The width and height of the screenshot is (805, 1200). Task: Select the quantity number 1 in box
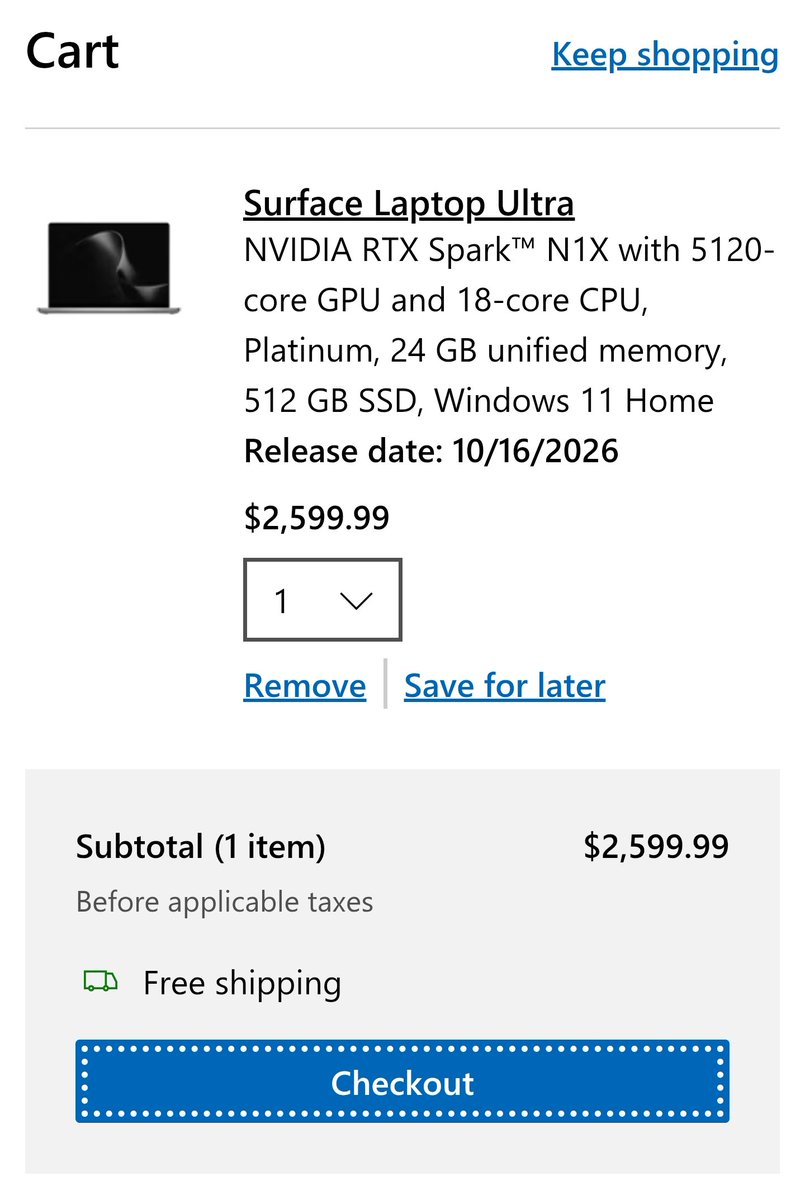tap(281, 601)
